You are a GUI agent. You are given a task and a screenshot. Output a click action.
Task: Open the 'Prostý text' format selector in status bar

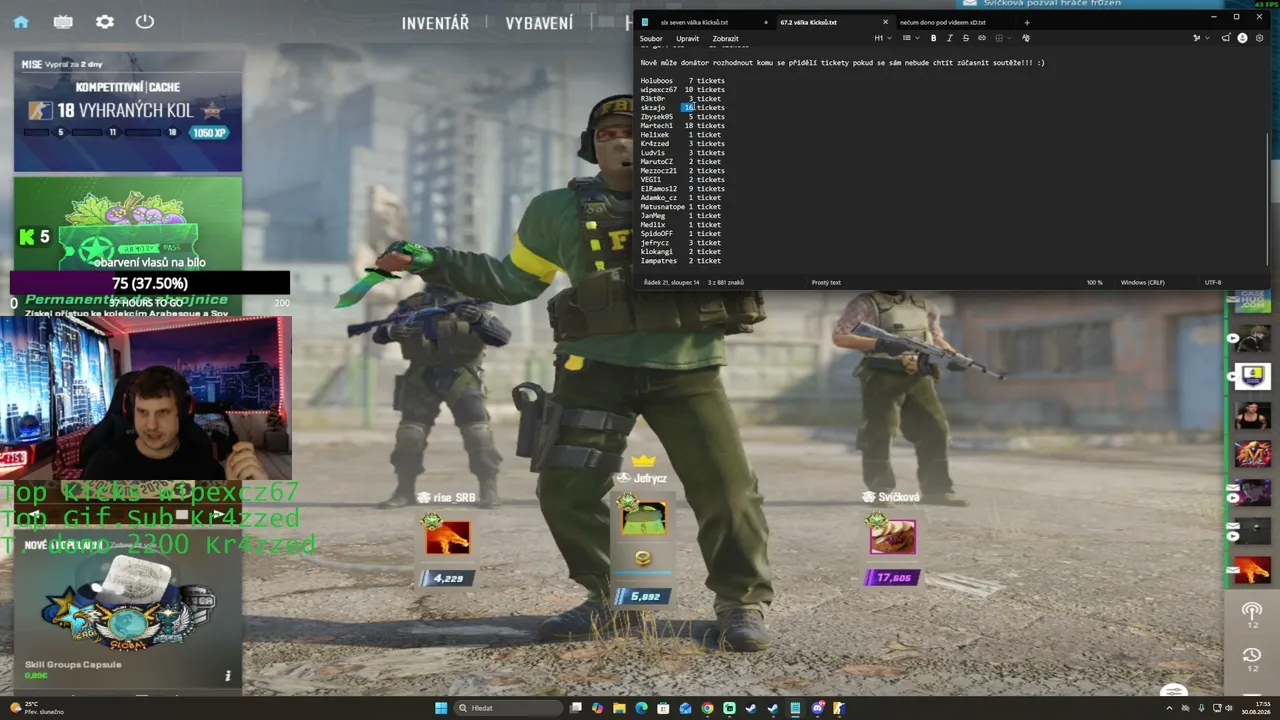pos(826,282)
